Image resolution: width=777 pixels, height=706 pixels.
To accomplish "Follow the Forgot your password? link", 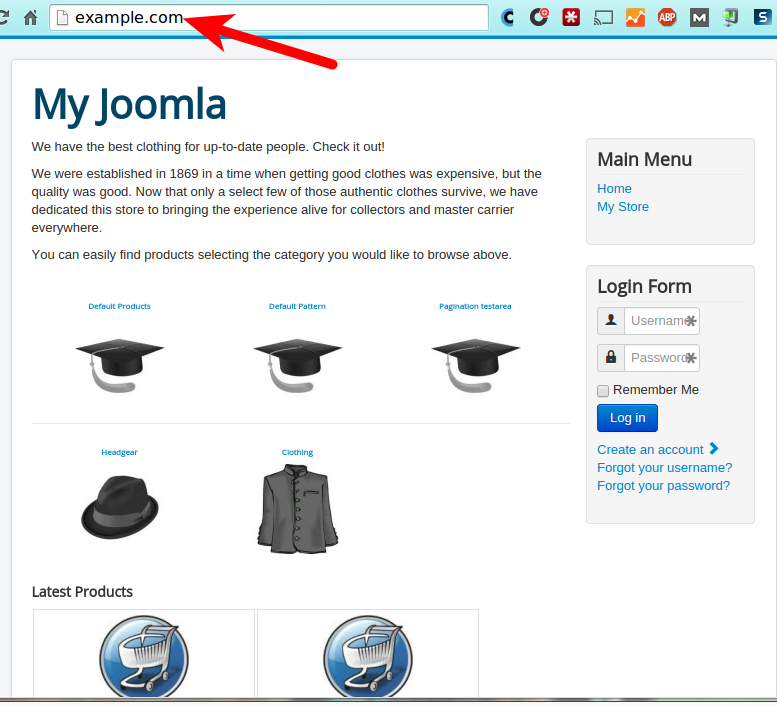I will point(663,486).
